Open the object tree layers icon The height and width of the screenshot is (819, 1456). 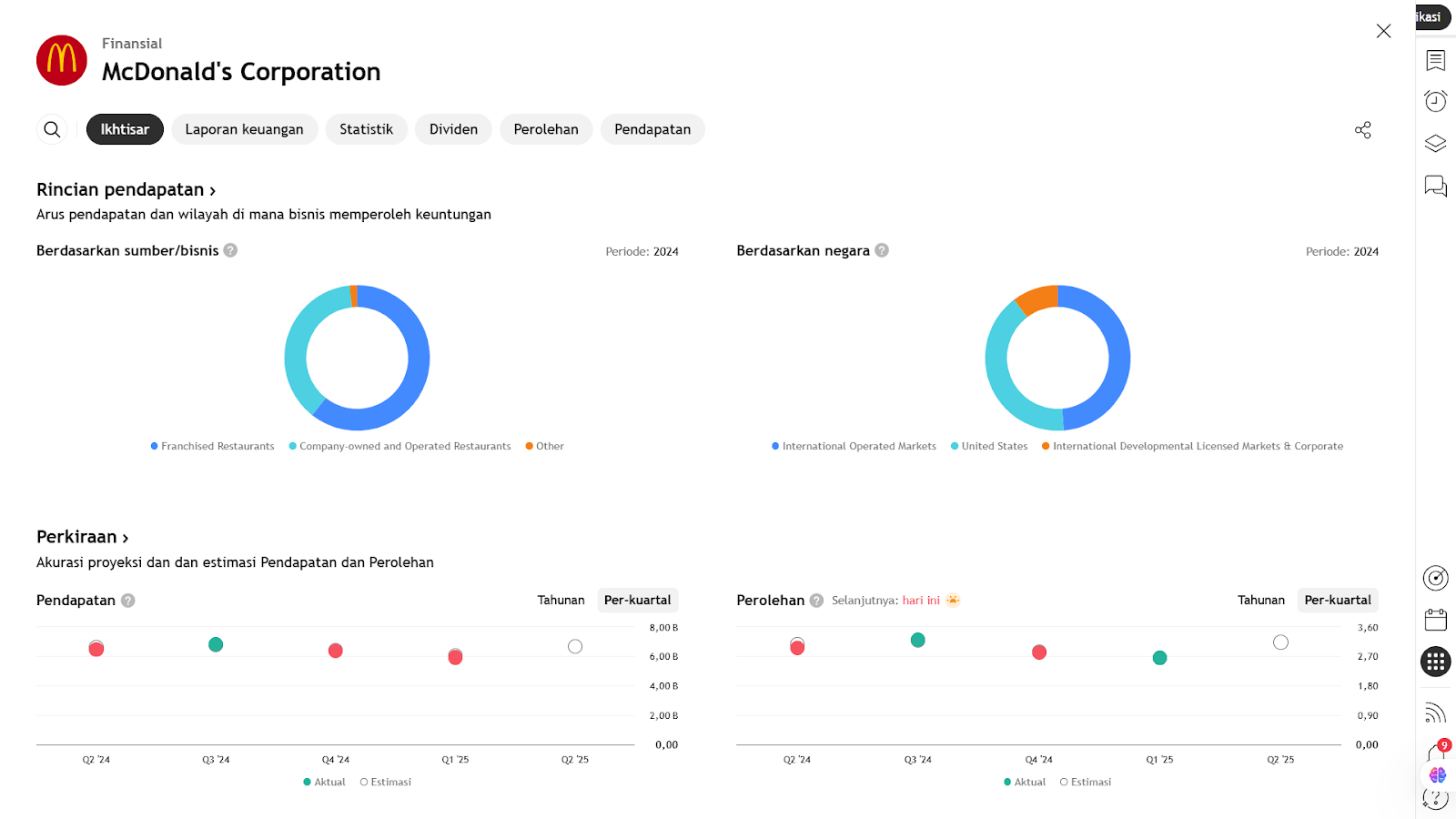[1435, 144]
